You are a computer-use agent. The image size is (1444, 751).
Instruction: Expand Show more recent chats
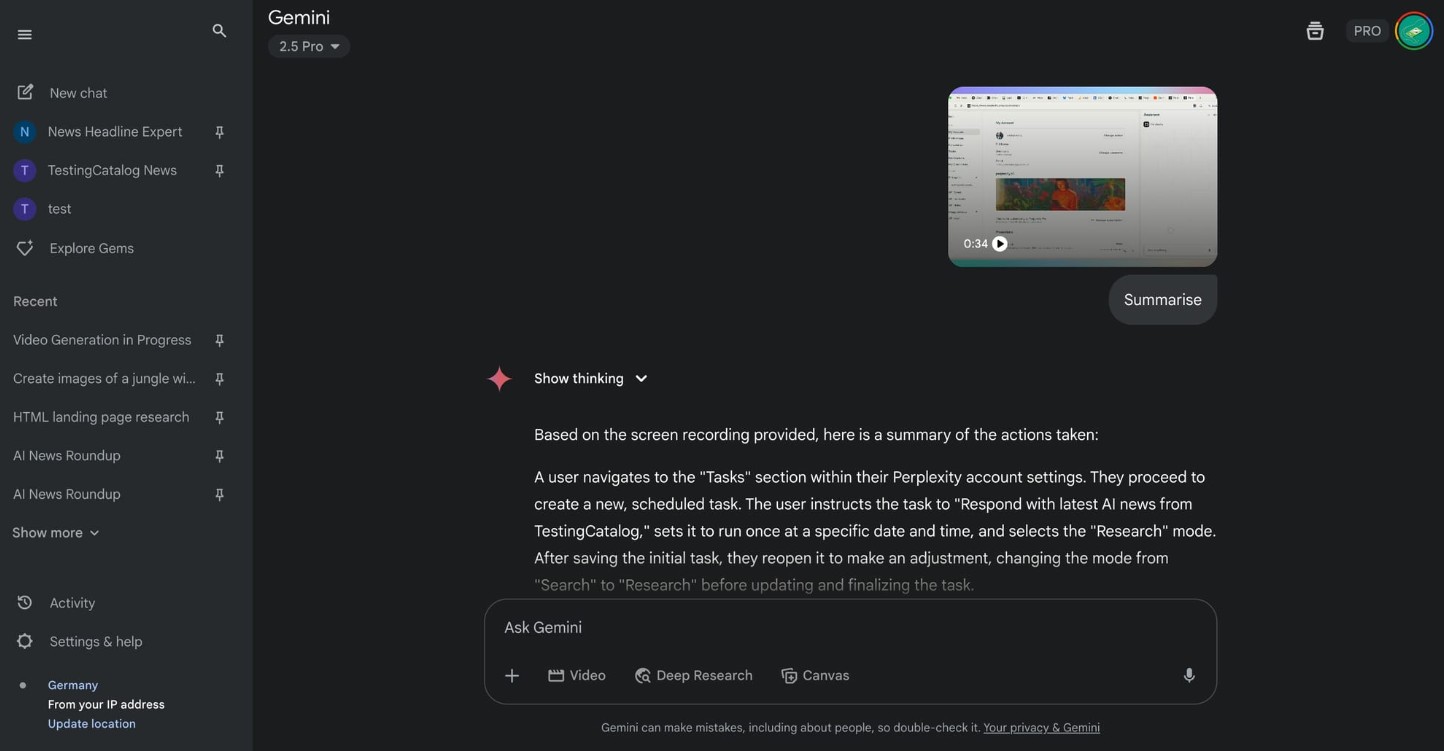point(56,533)
